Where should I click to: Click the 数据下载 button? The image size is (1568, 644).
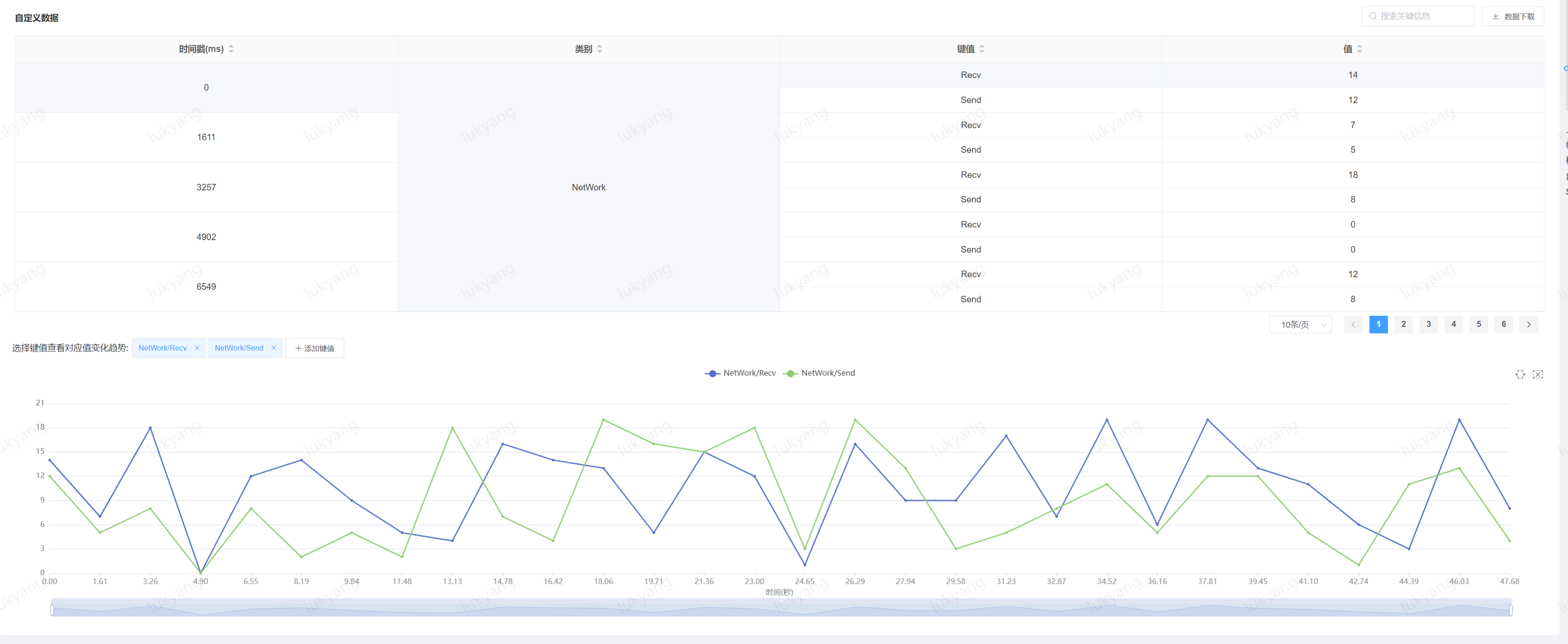(1513, 16)
